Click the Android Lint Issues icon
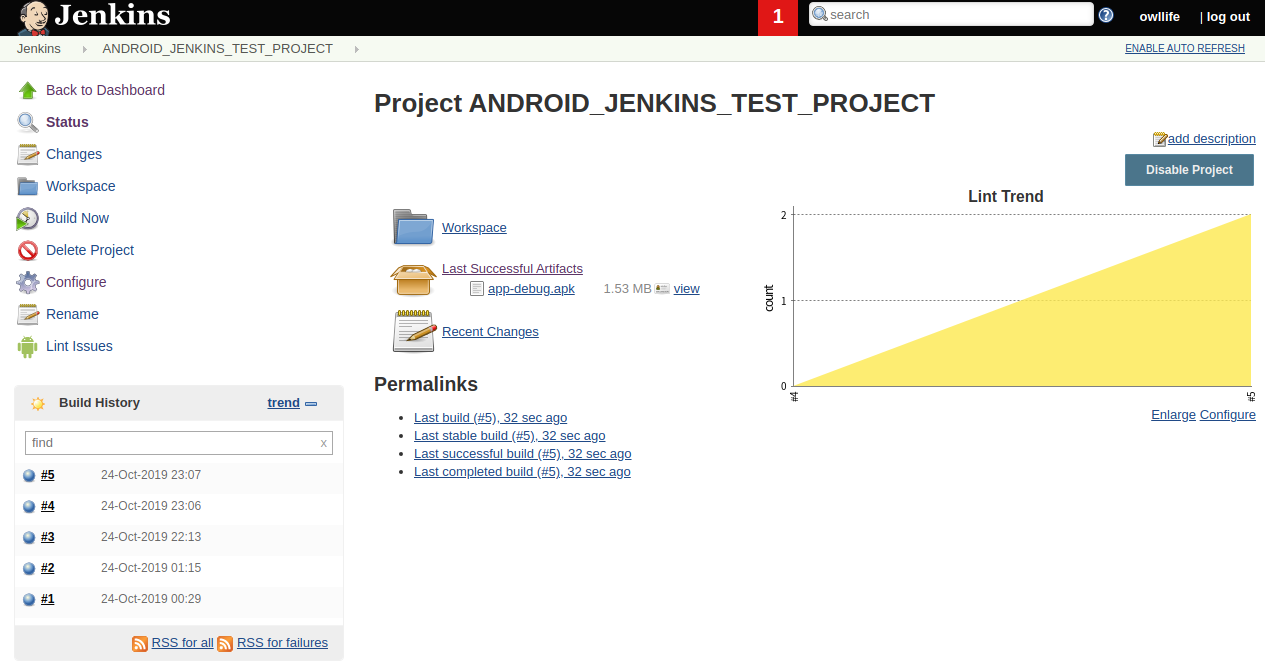 28,346
